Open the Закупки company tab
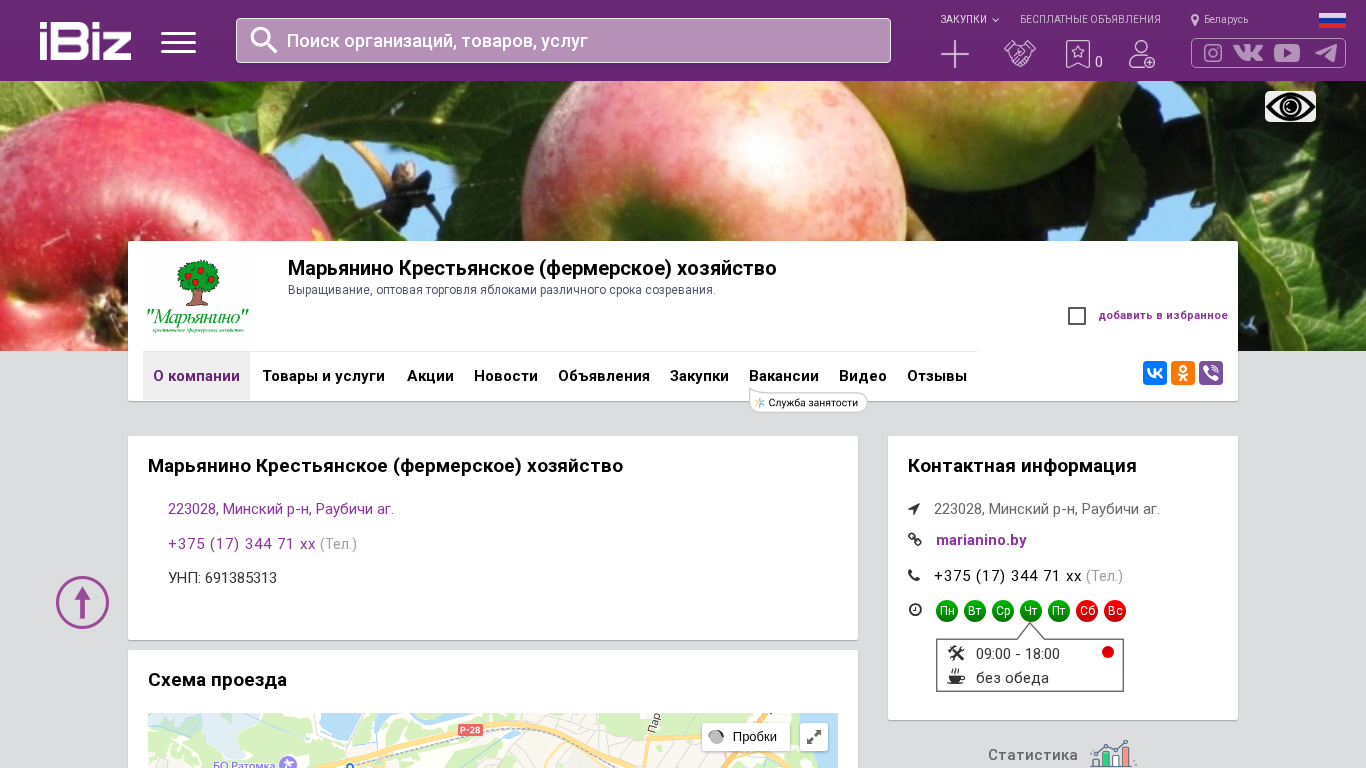This screenshot has width=1366, height=768. [699, 376]
